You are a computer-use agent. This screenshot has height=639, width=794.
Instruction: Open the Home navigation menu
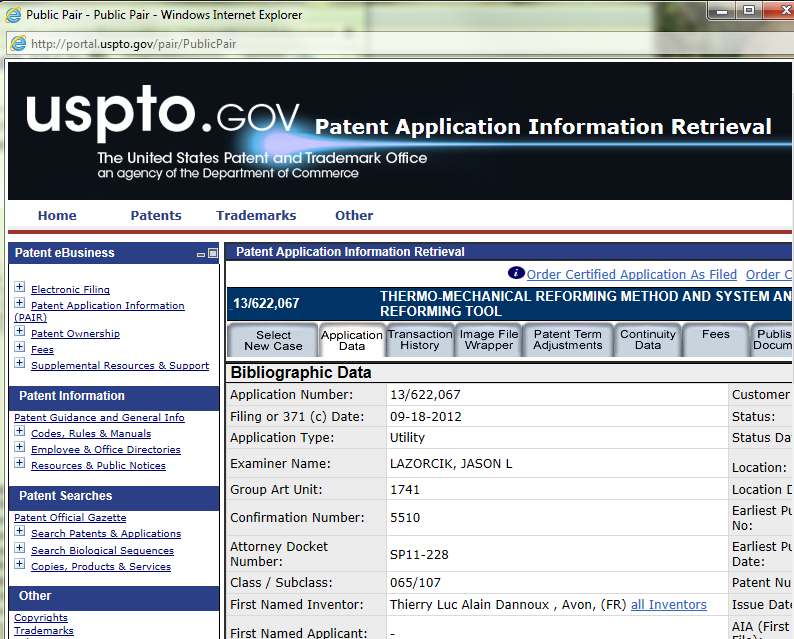[57, 215]
